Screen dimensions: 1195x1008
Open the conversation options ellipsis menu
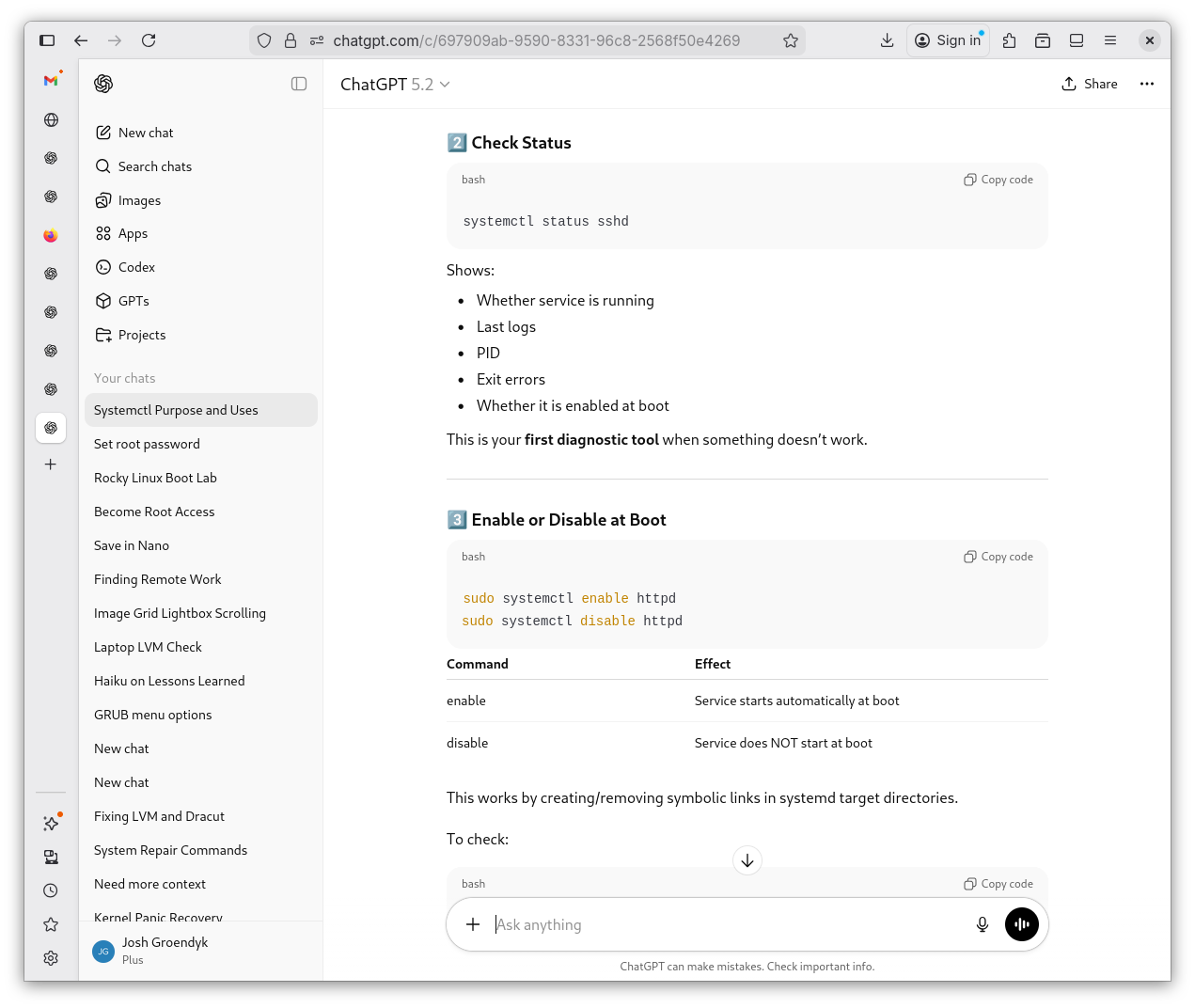pyautogui.click(x=1146, y=84)
